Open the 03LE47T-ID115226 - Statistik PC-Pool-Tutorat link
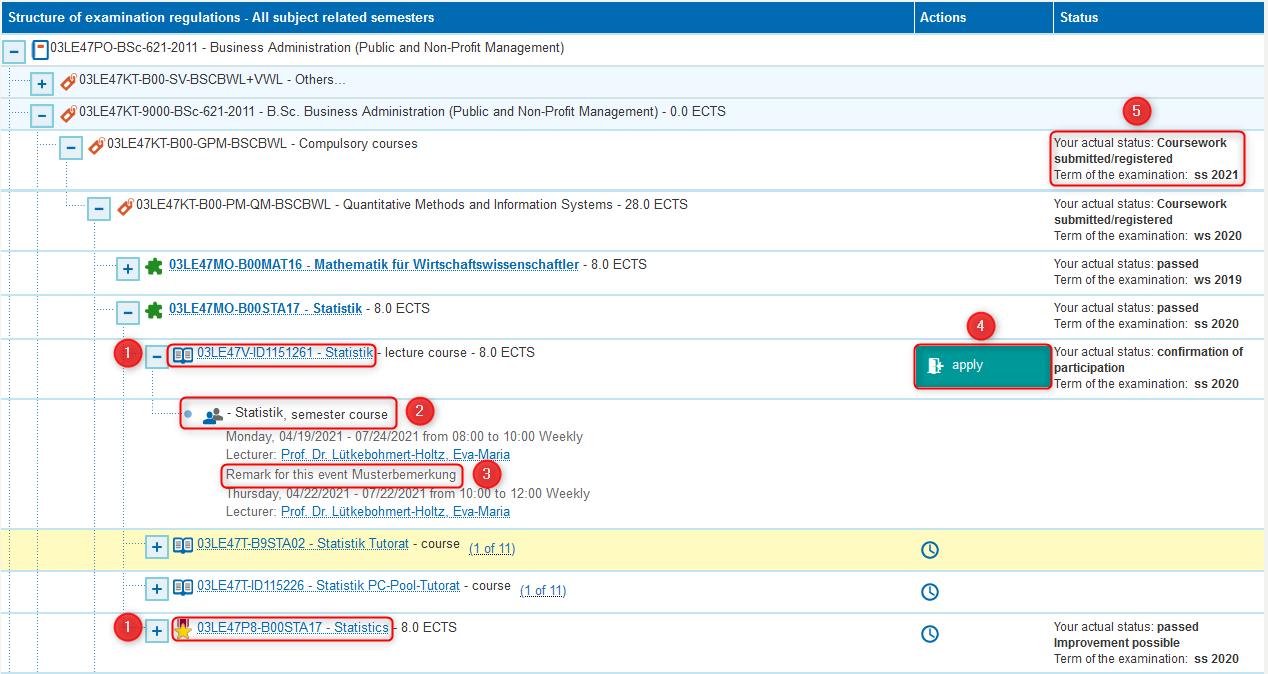 tap(328, 586)
